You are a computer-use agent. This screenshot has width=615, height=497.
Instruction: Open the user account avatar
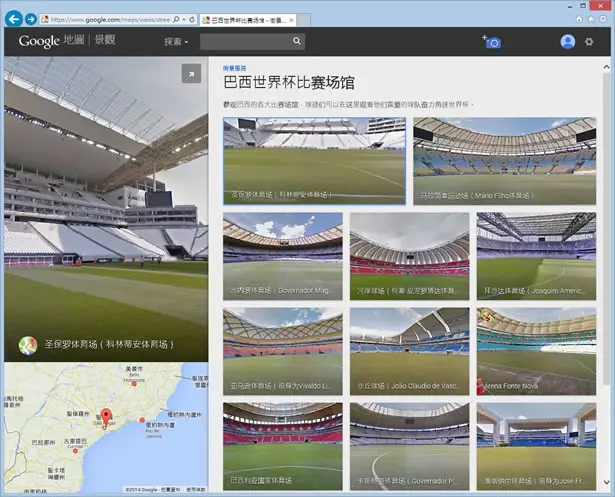568,42
